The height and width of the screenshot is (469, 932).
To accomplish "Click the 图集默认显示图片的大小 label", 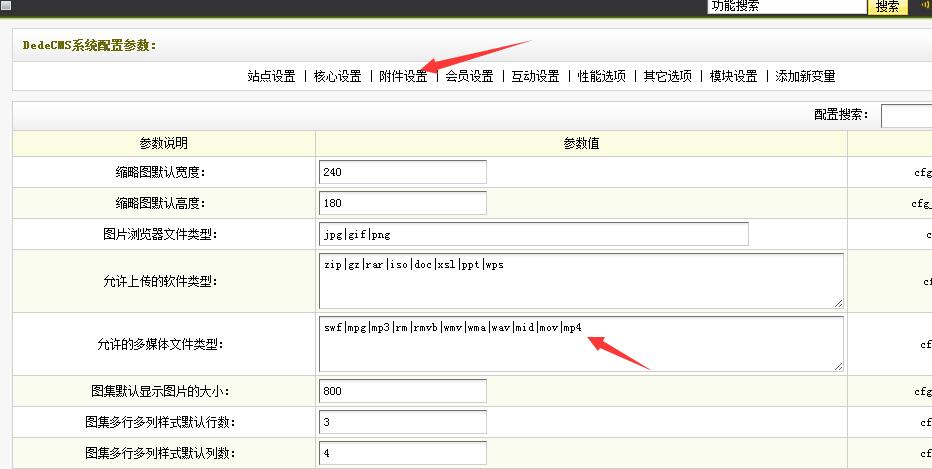I will (160, 391).
